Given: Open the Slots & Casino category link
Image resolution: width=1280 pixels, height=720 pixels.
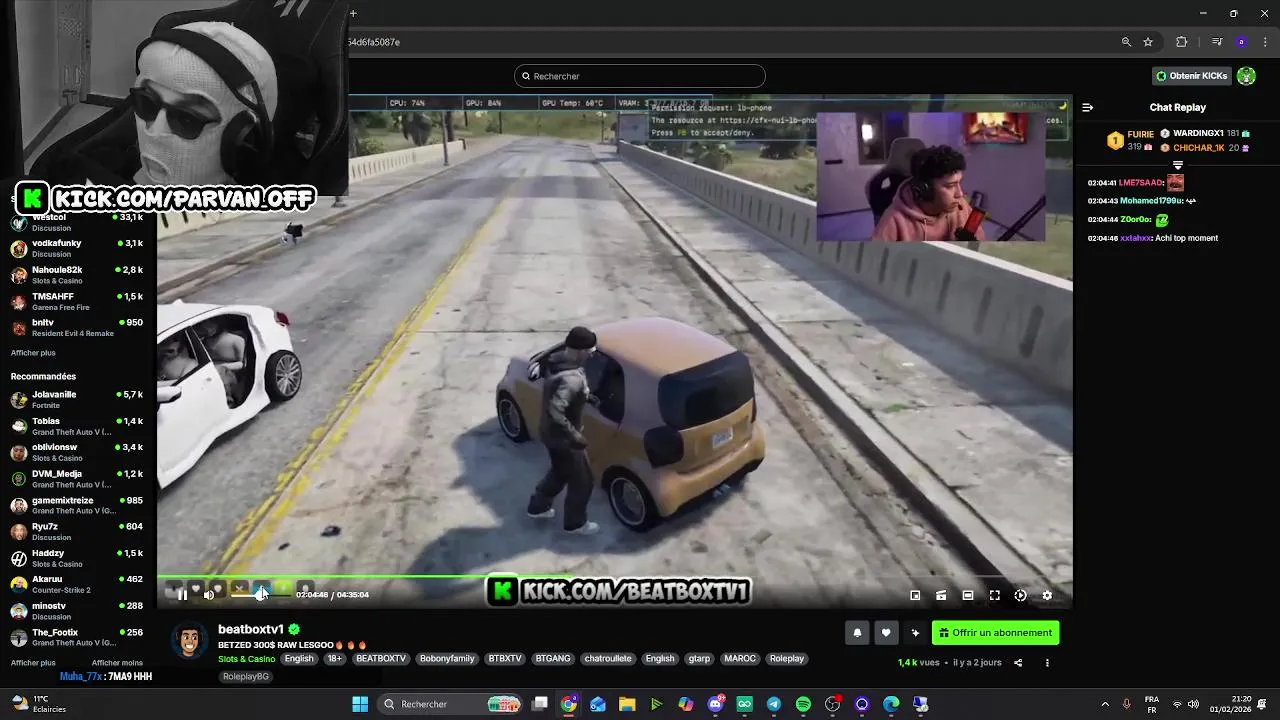Looking at the screenshot, I should [x=246, y=659].
